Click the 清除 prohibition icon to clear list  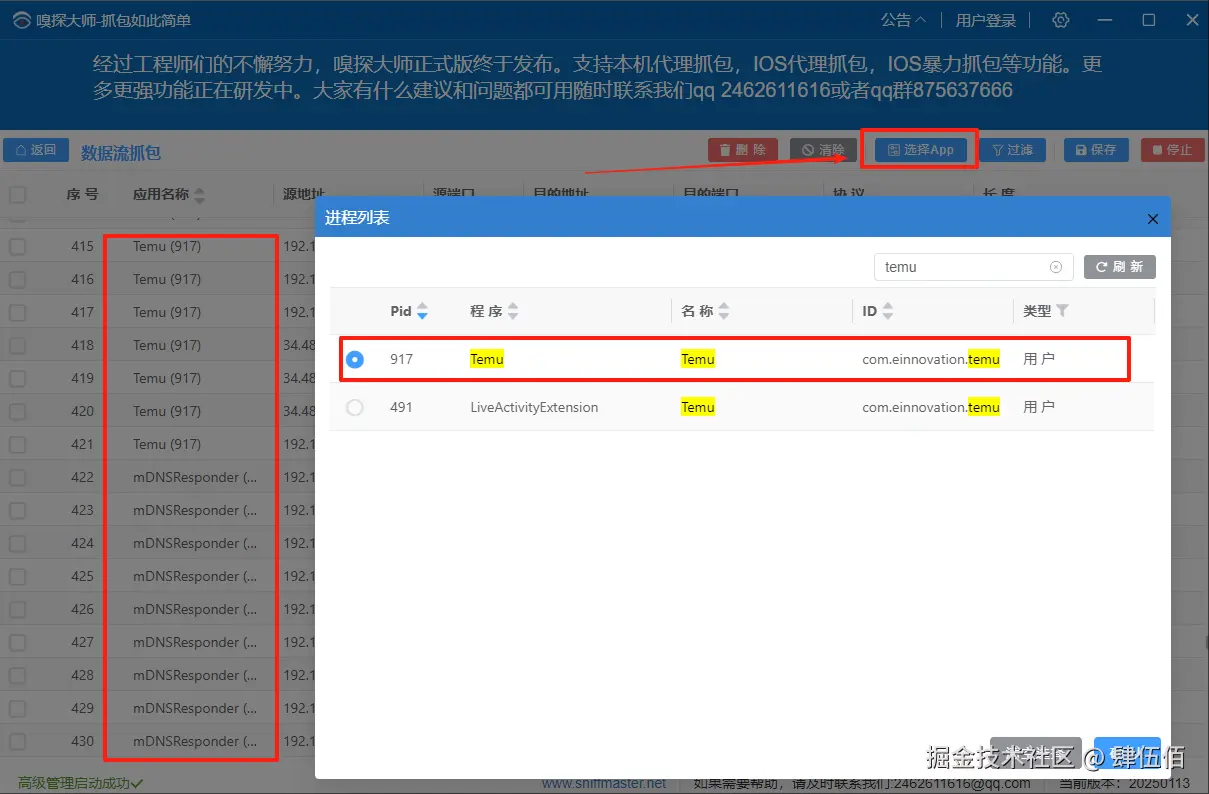click(808, 148)
